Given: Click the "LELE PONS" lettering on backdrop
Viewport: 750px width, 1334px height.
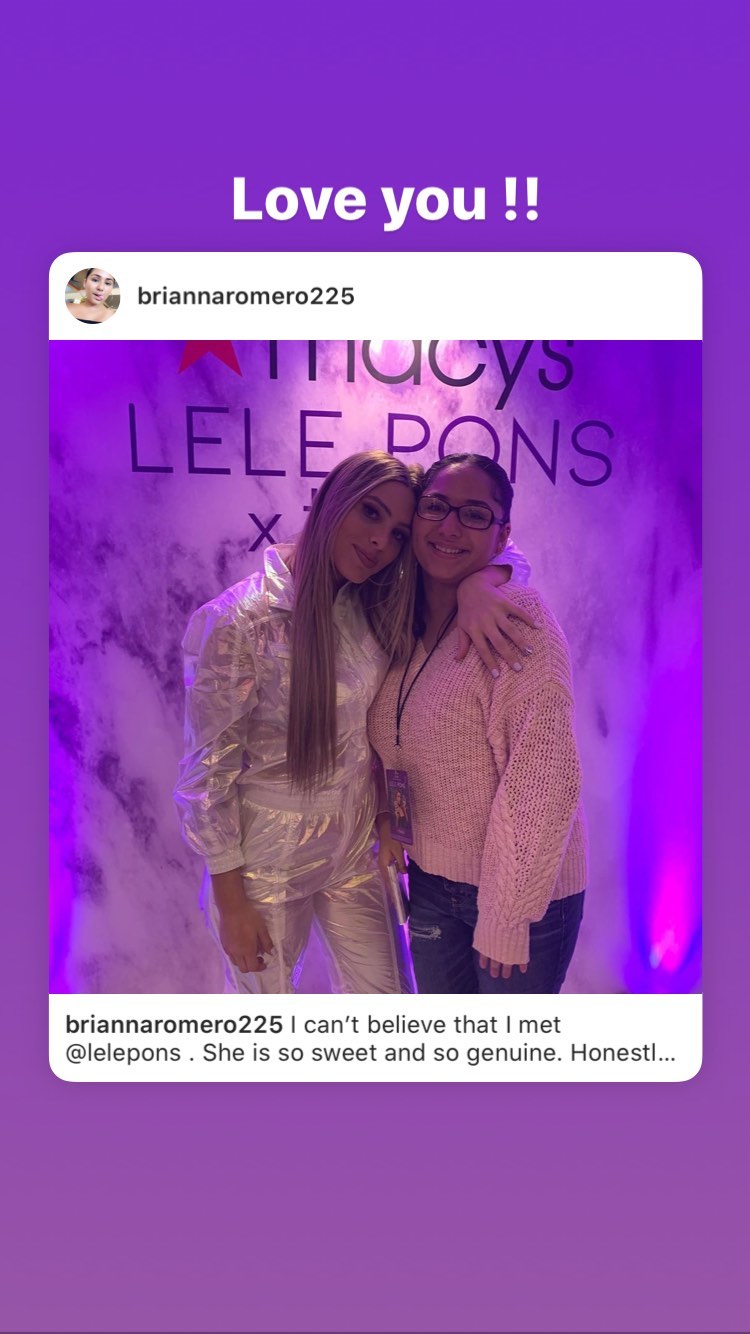Looking at the screenshot, I should pyautogui.click(x=371, y=448).
